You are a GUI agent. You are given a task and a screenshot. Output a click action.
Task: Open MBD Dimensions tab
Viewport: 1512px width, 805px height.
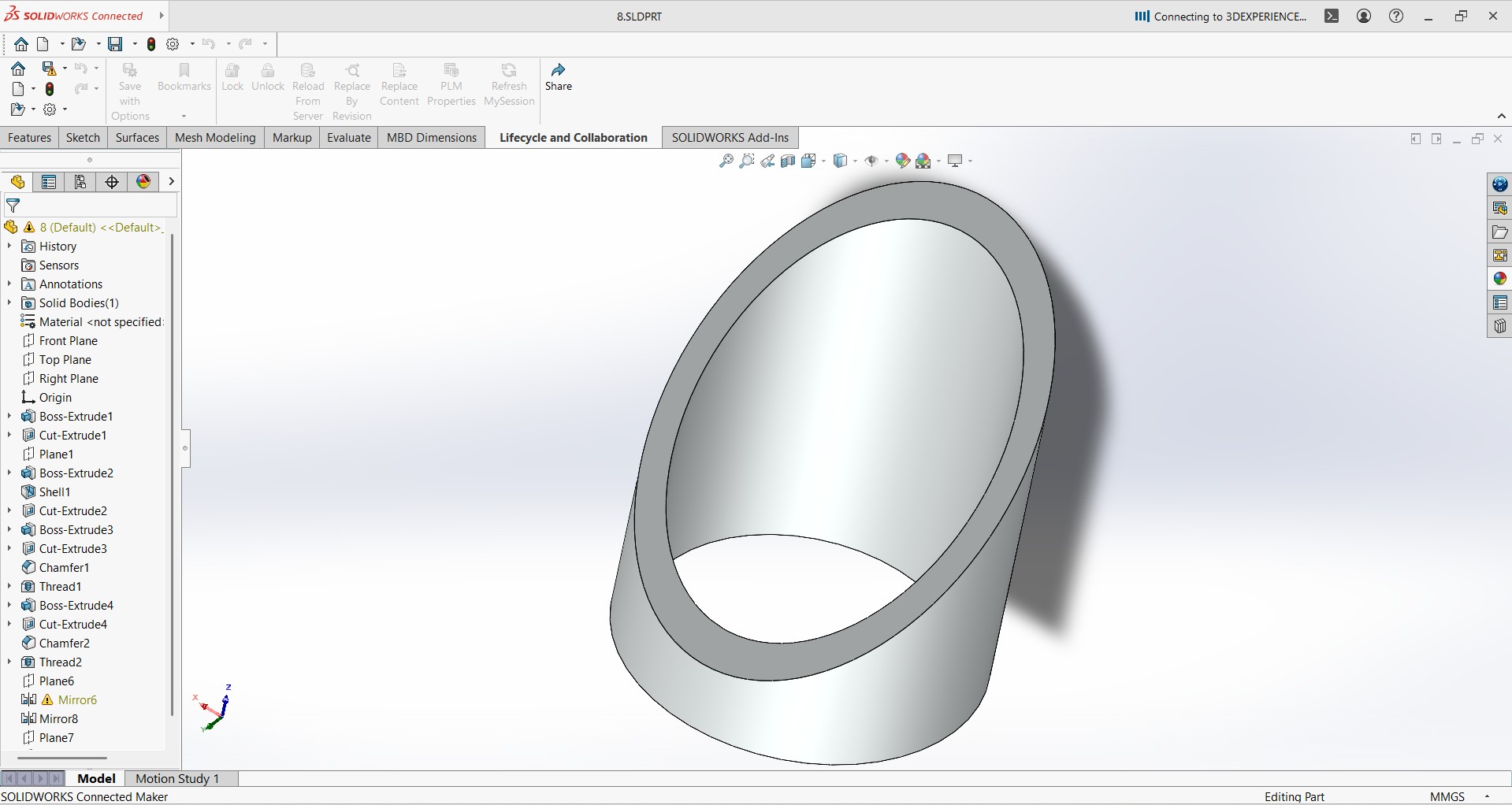432,137
